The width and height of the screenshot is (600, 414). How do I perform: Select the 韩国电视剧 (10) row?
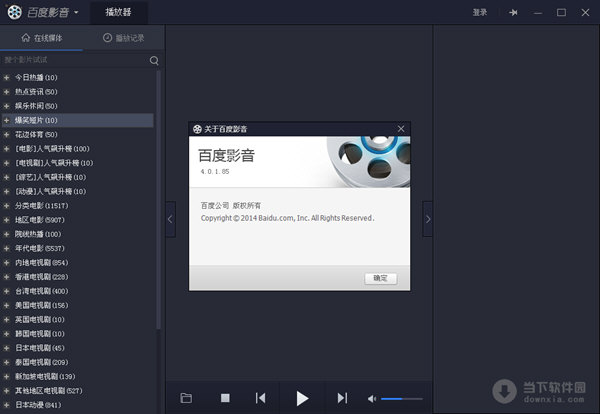pyautogui.click(x=78, y=334)
